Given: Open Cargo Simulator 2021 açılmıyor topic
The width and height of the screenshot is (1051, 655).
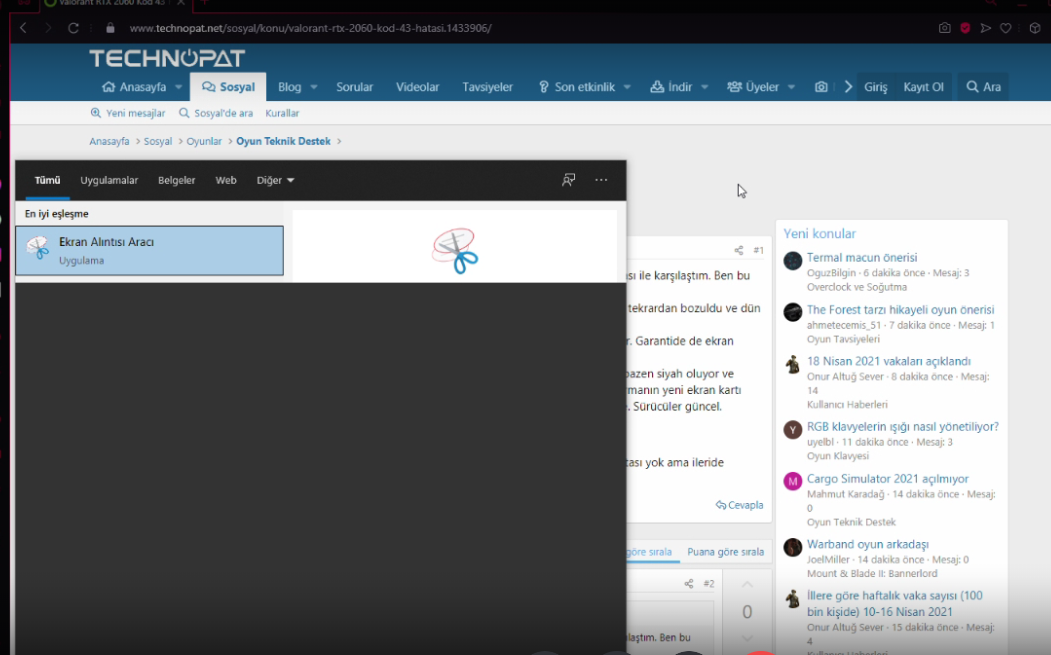Looking at the screenshot, I should [887, 479].
